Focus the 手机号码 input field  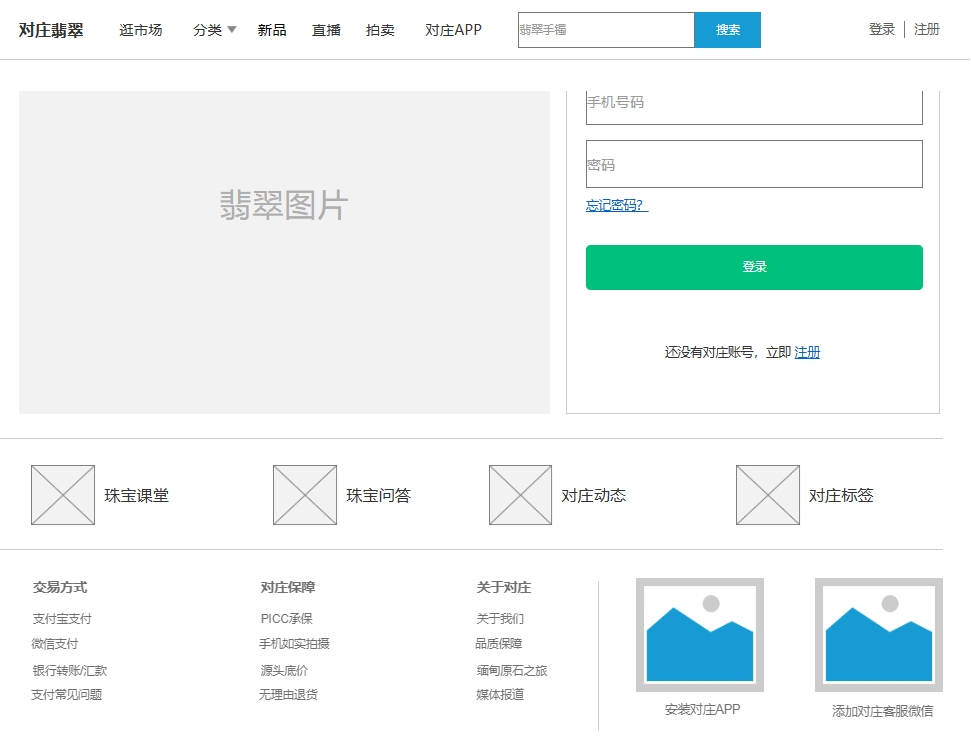point(754,107)
